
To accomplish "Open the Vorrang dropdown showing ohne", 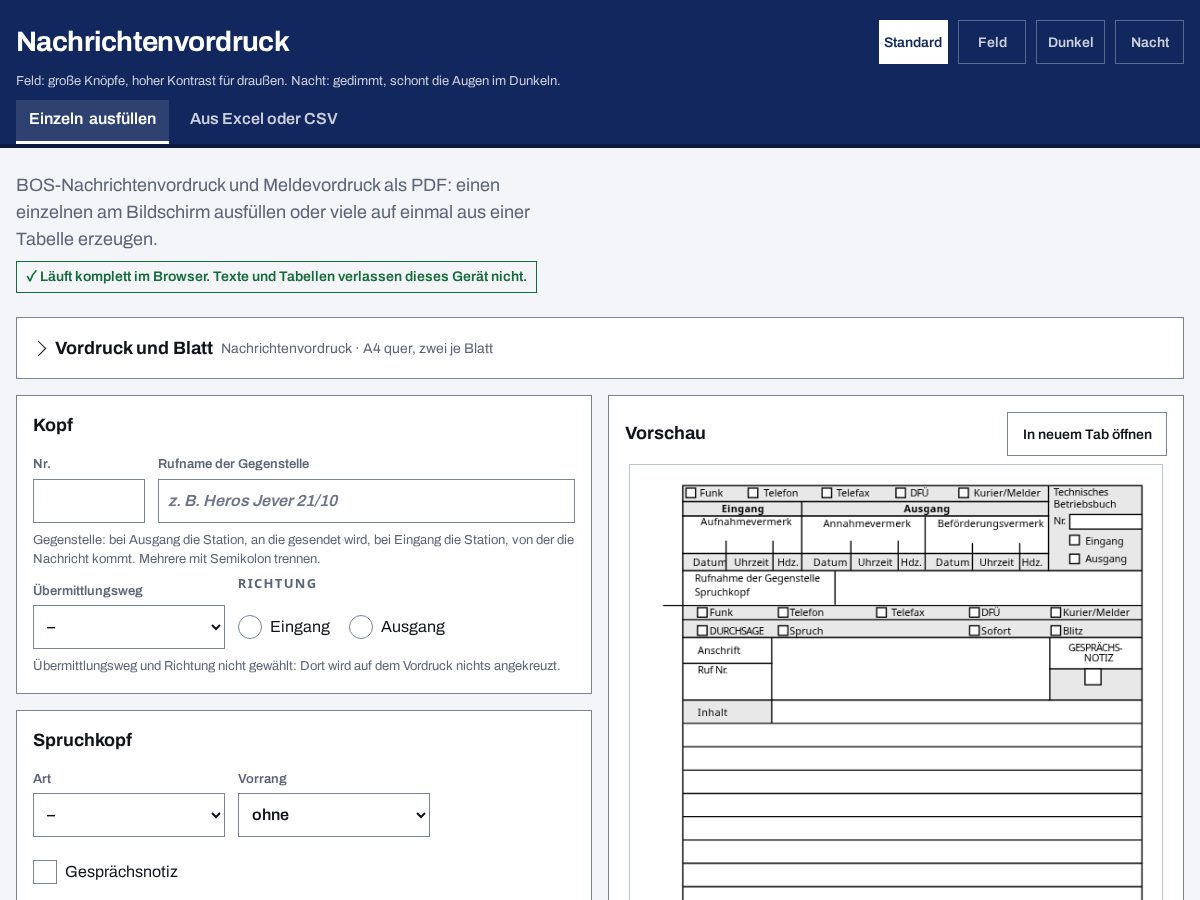I will tap(334, 815).
